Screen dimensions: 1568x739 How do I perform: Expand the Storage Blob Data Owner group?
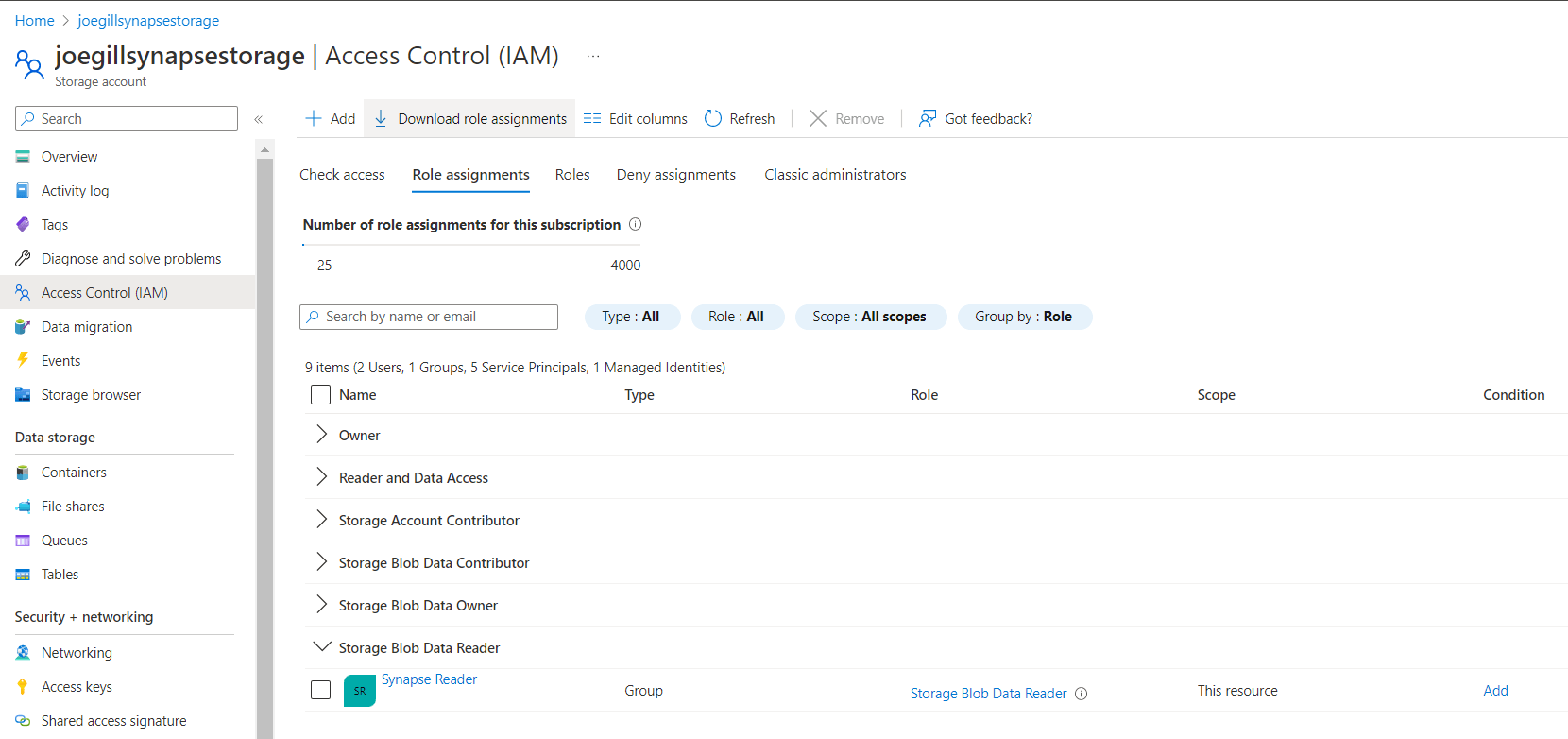point(321,605)
